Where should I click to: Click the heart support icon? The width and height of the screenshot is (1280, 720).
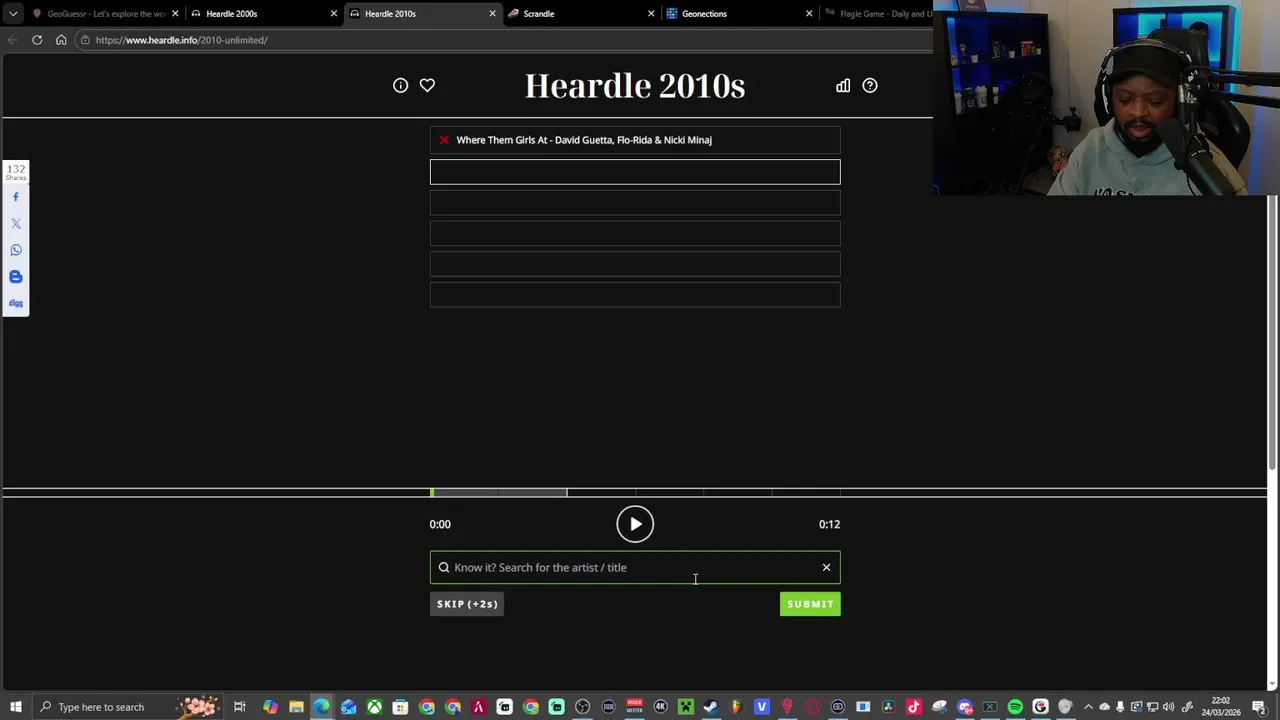point(427,86)
